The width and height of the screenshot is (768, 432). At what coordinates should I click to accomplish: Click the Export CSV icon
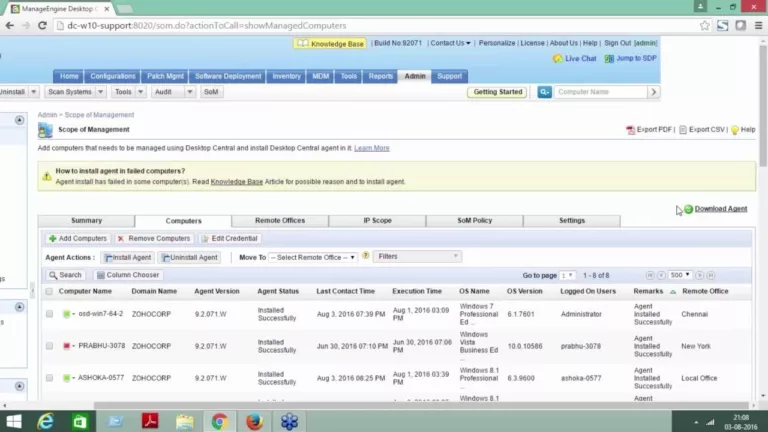(x=682, y=130)
